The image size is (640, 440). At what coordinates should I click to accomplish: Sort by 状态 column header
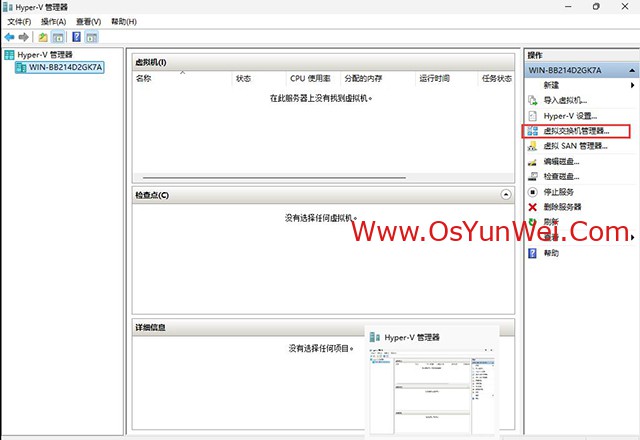259,78
